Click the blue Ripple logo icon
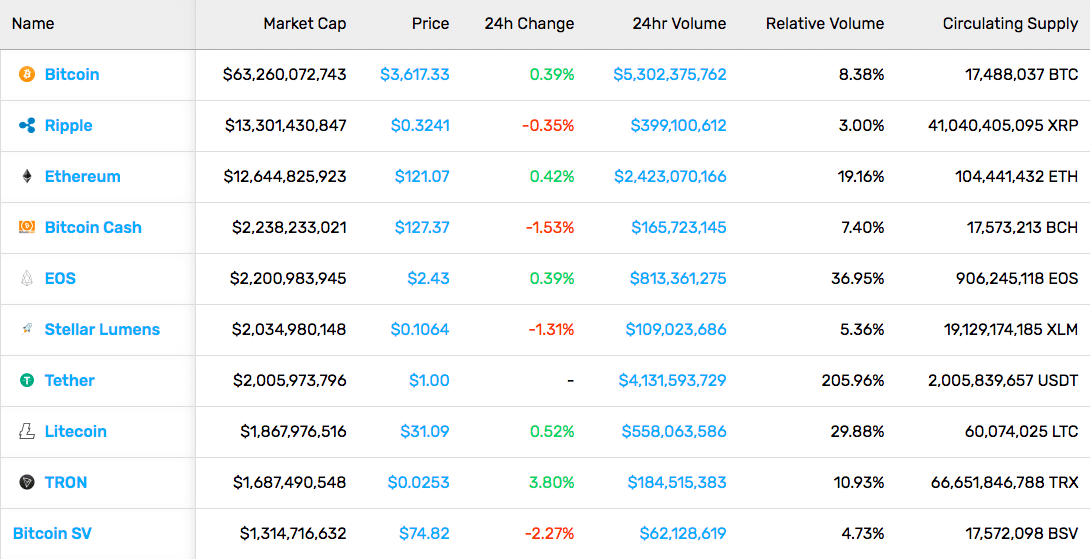The height and width of the screenshot is (559, 1090). 26,125
